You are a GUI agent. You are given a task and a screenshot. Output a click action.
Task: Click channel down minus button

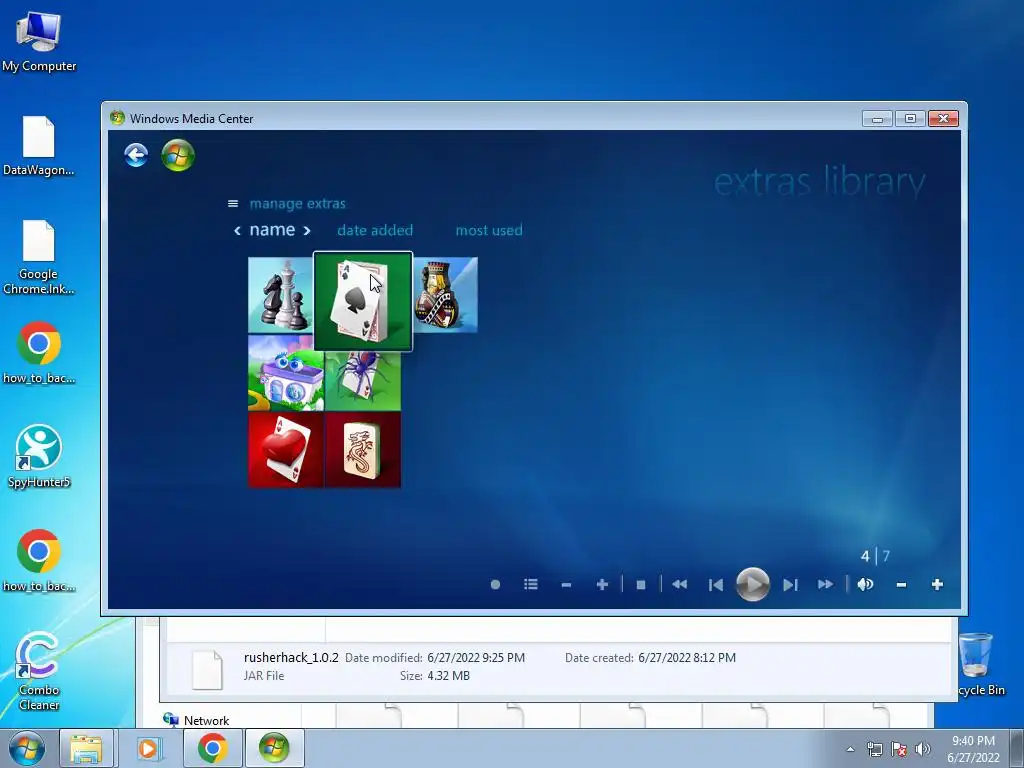566,585
